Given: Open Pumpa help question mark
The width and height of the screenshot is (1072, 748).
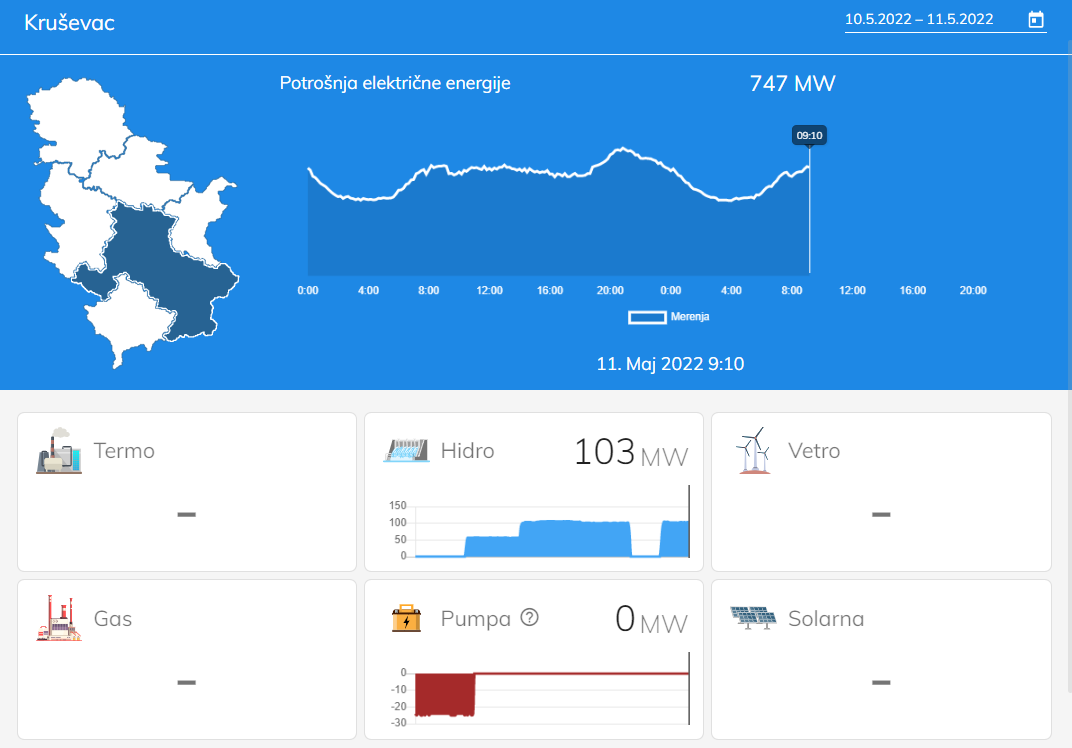Looking at the screenshot, I should click(530, 618).
